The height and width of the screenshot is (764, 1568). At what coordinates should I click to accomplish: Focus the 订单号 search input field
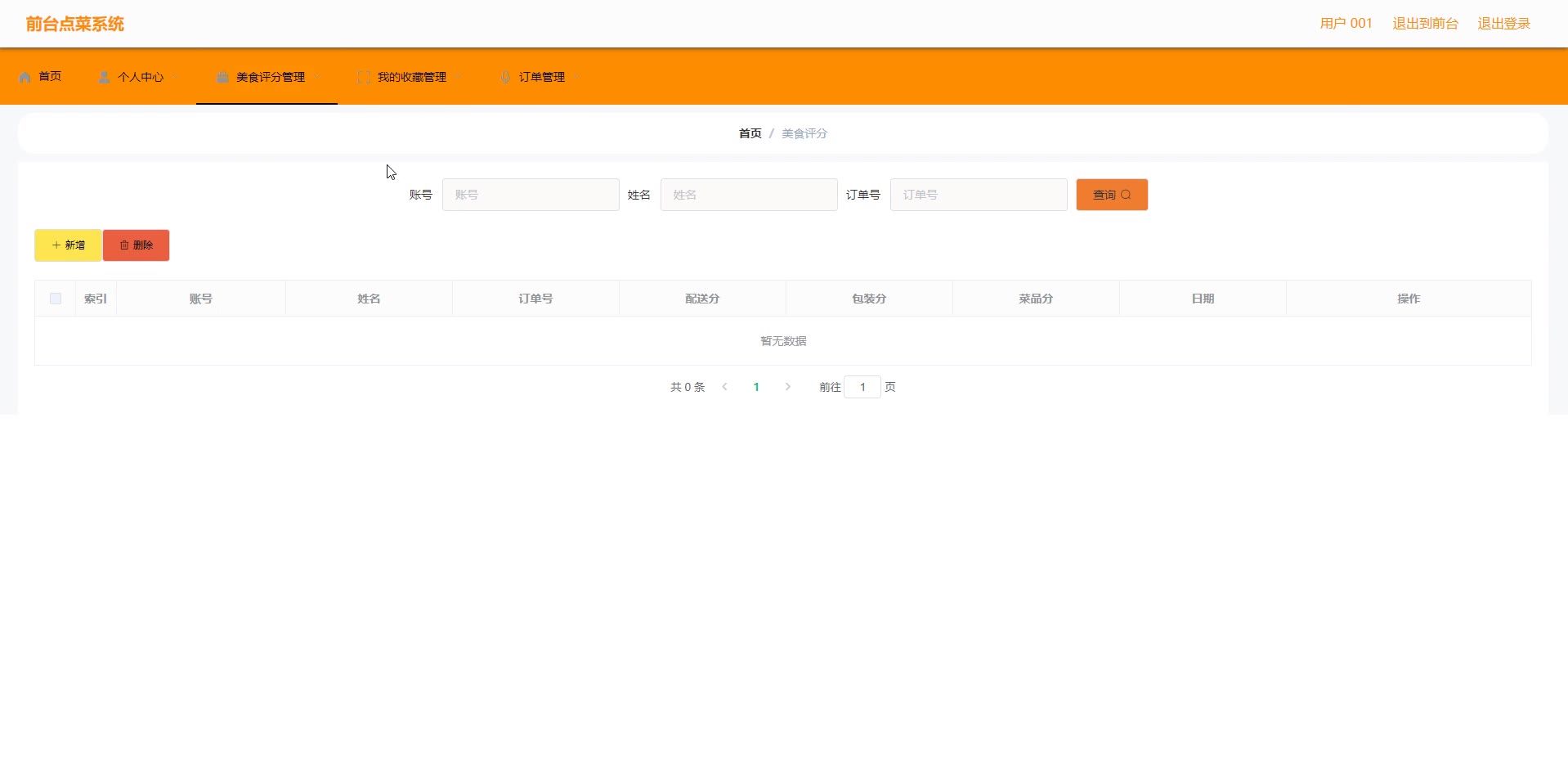(x=979, y=195)
